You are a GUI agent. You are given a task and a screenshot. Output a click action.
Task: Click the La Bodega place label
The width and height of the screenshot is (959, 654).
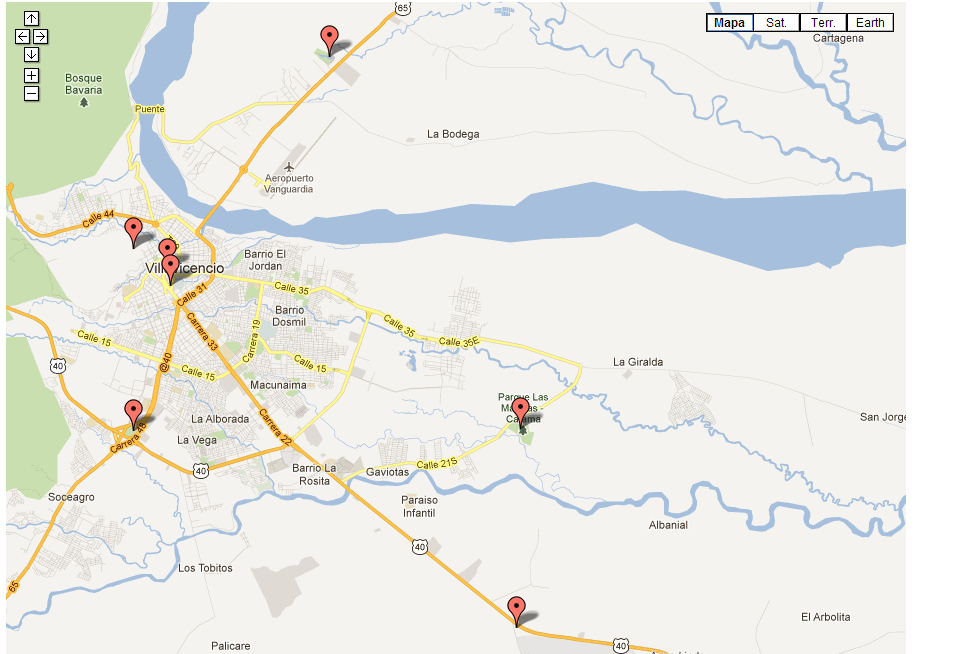tap(453, 134)
